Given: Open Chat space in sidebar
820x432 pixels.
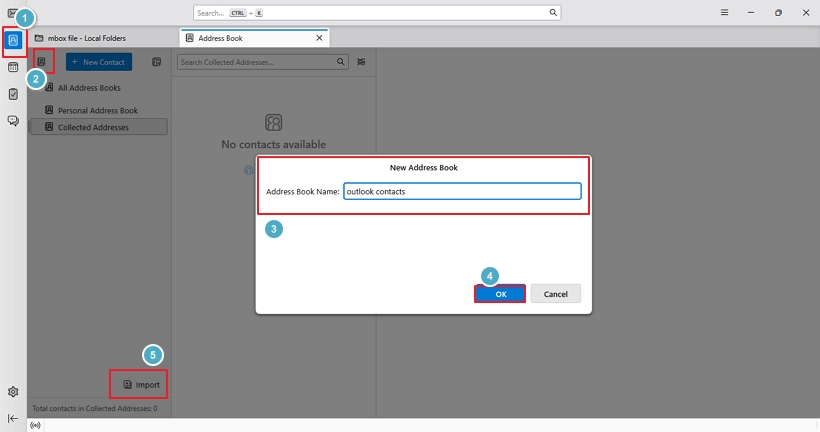Looking at the screenshot, I should tap(13, 121).
